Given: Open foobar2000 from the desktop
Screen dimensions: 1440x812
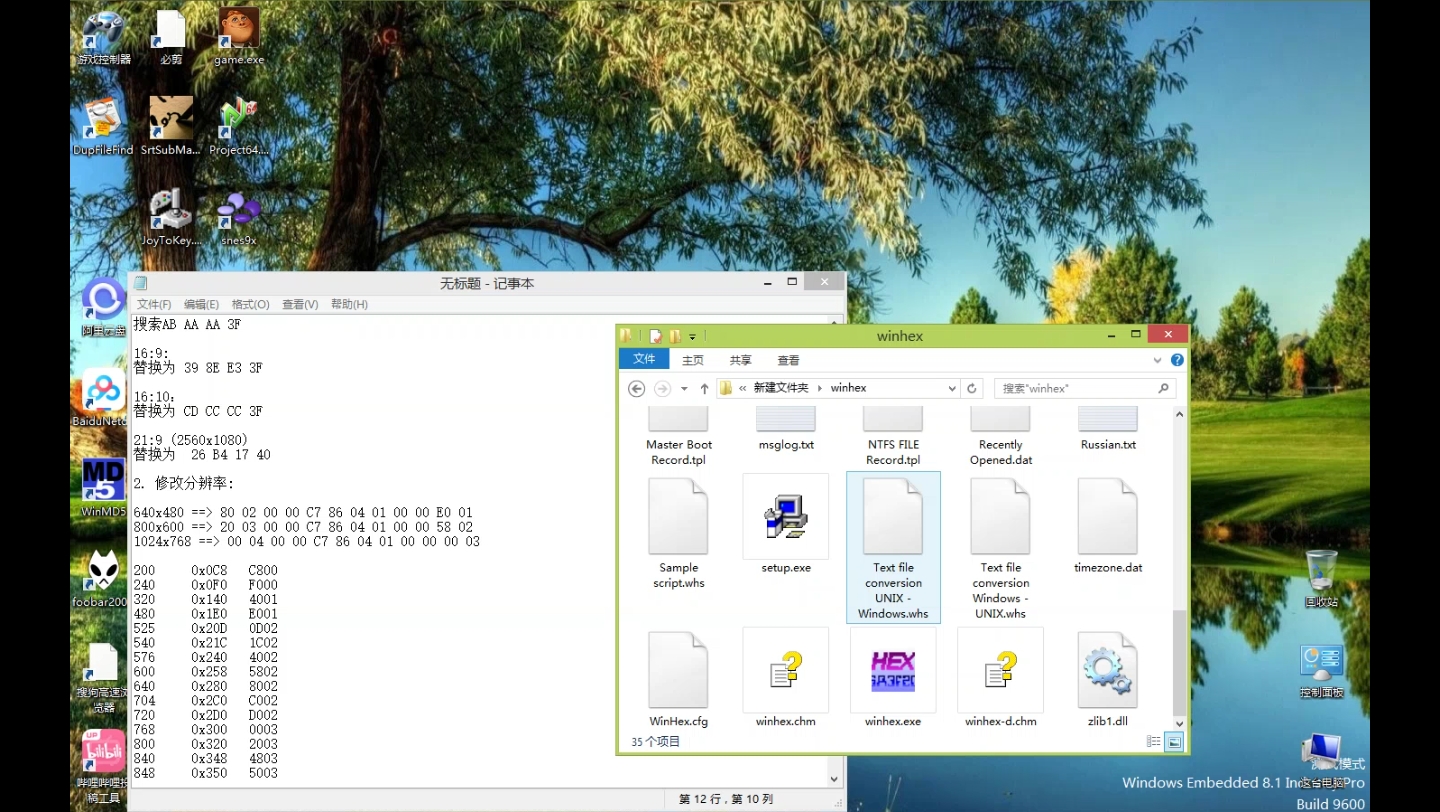Looking at the screenshot, I should 102,570.
